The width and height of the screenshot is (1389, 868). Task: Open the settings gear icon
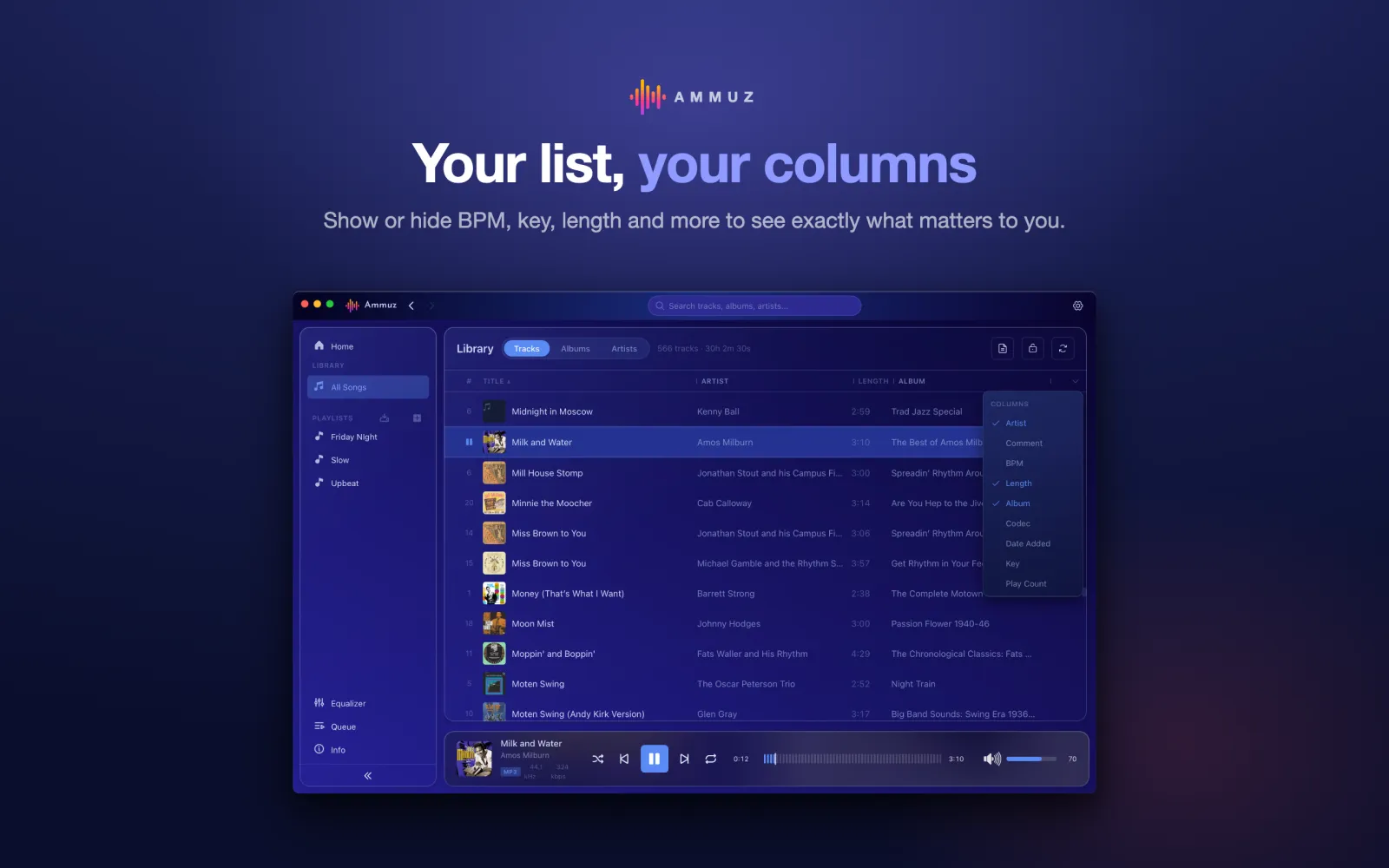point(1077,306)
